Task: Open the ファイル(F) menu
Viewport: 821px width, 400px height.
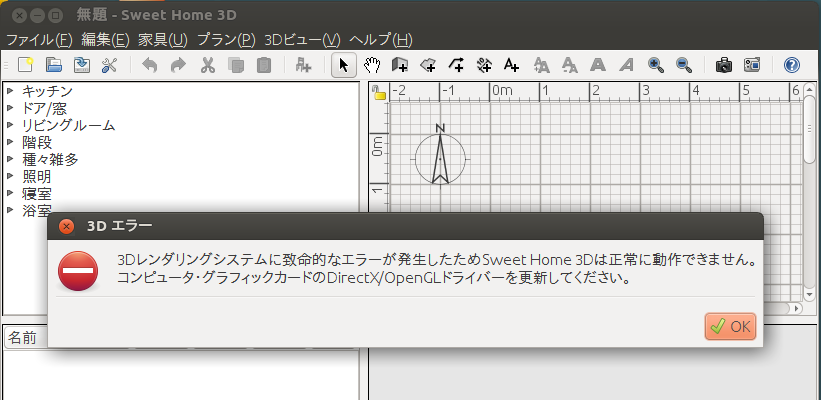Action: (x=39, y=40)
